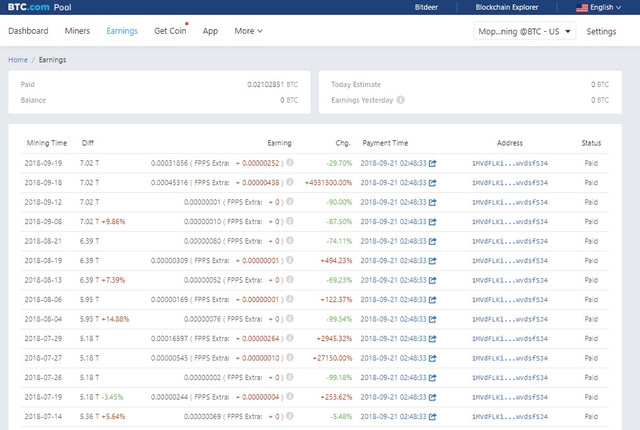Screen dimensions: 640x430
Task: Click the 0.00016597 earning value
Action: [169, 339]
